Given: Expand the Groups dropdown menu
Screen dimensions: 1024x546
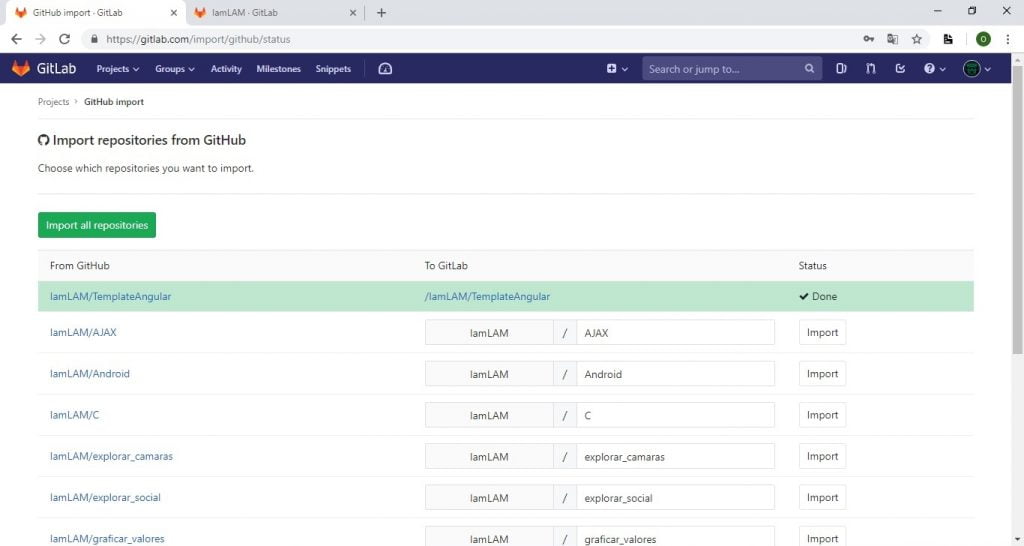Looking at the screenshot, I should click(174, 69).
